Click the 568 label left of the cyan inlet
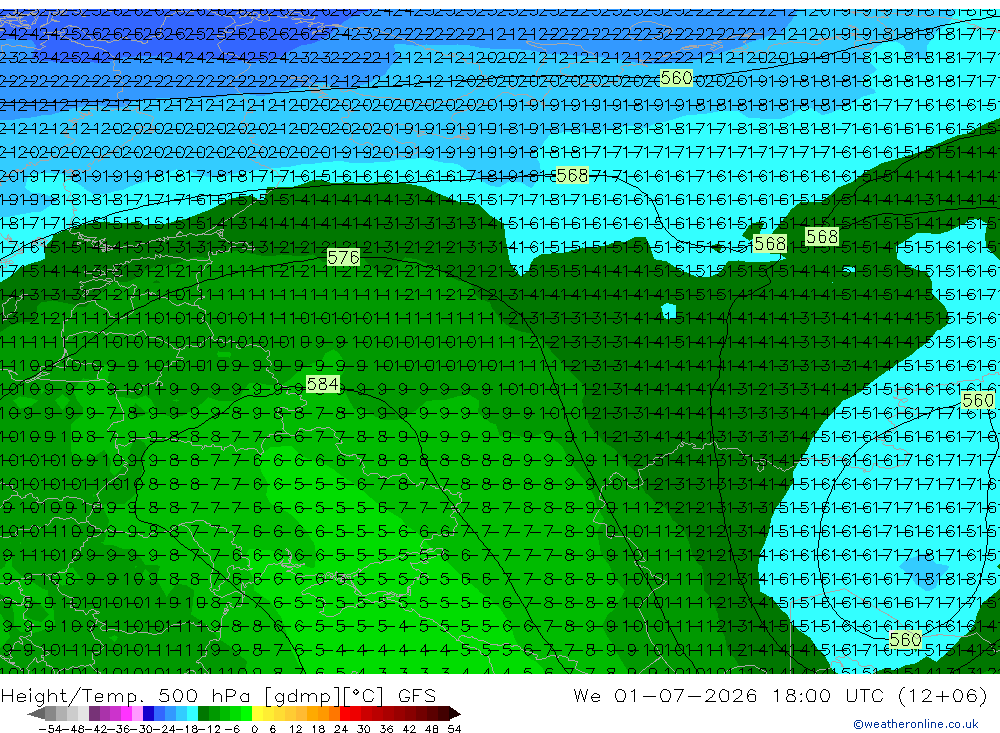This screenshot has height=733, width=1000. pyautogui.click(x=572, y=175)
